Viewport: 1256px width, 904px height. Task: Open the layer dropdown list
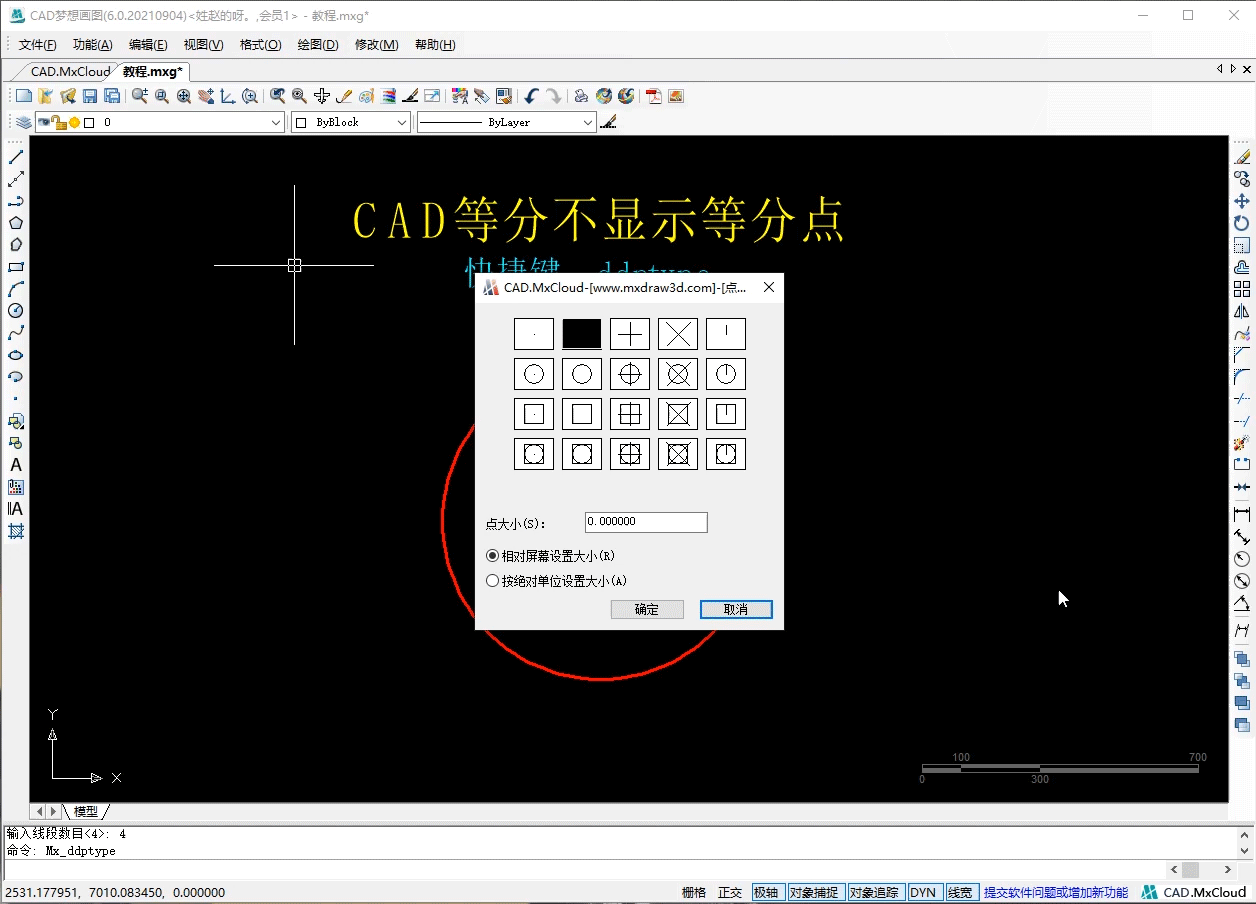pyautogui.click(x=276, y=121)
